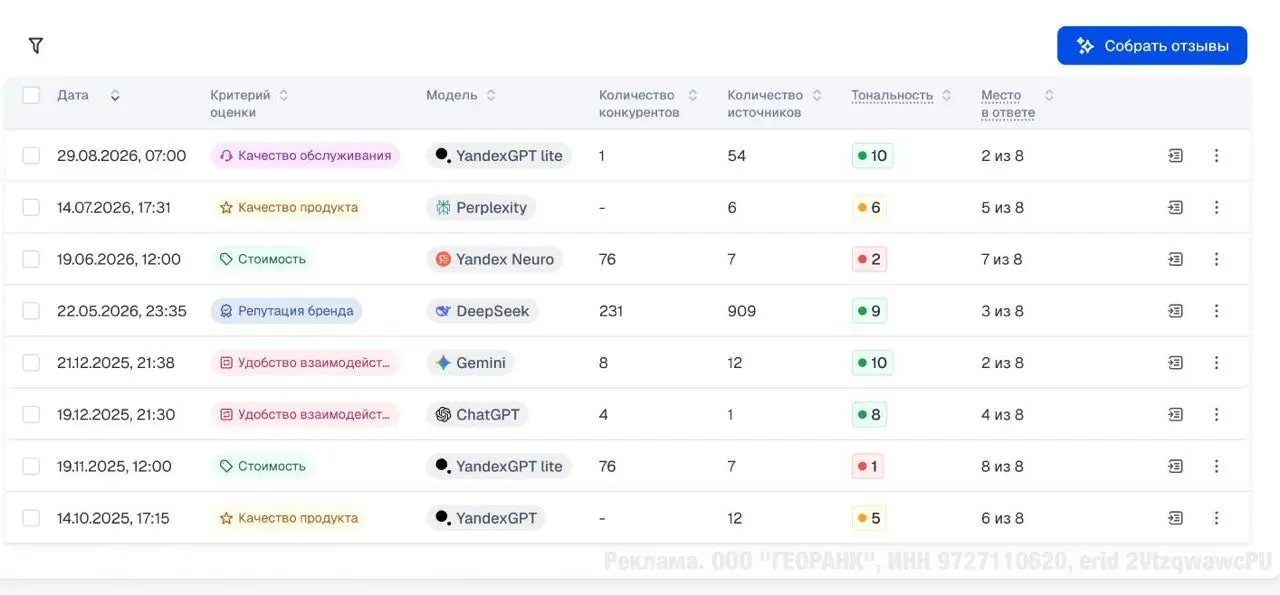Open the three-dot menu for the 19.12.2025 row
The height and width of the screenshot is (595, 1280).
(1216, 414)
